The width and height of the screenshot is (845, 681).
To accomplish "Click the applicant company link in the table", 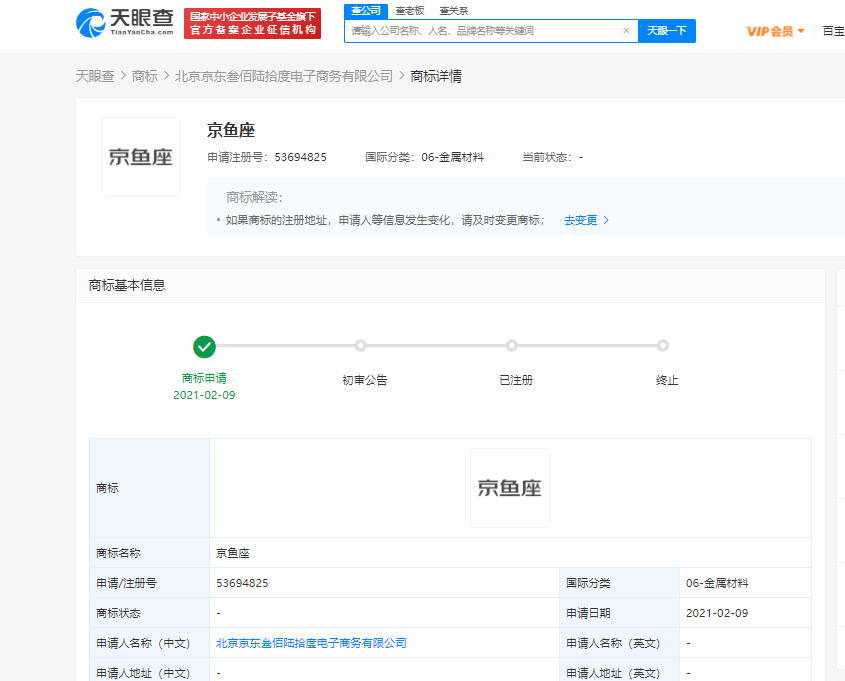I will pos(311,642).
